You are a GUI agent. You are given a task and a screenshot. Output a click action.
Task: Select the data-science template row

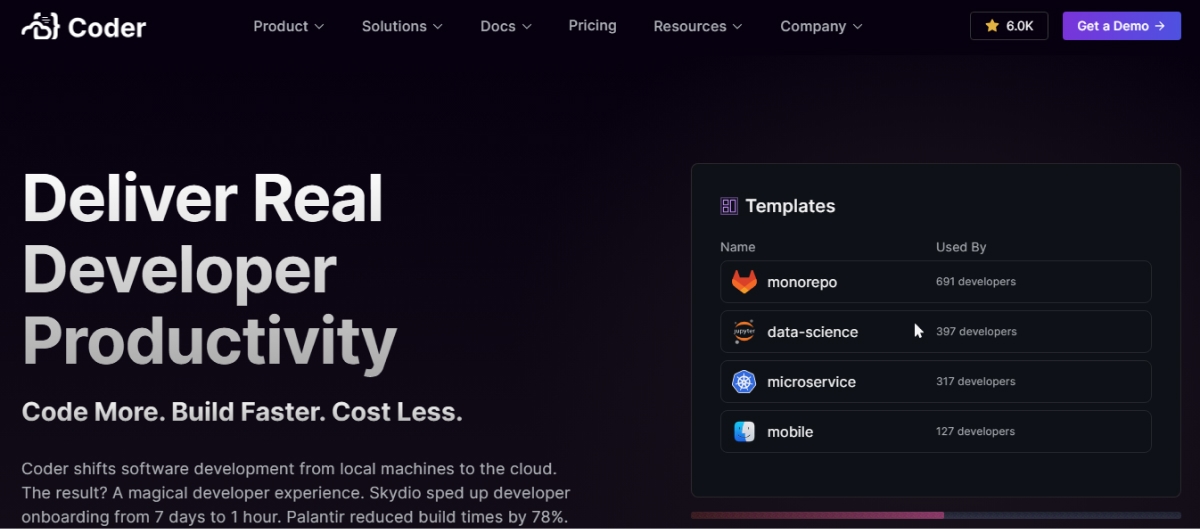pyautogui.click(x=935, y=332)
